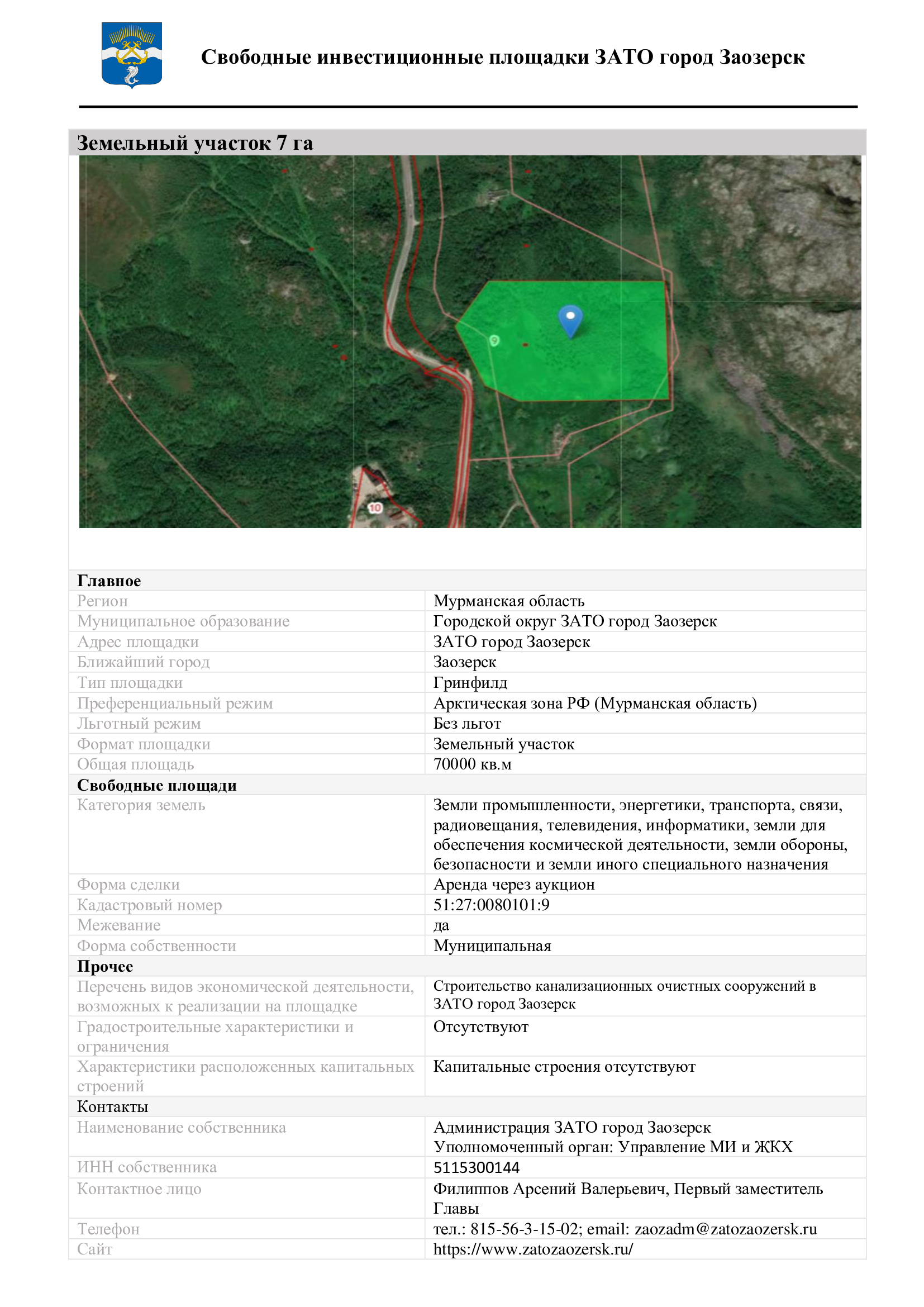The image size is (924, 1307).
Task: Click the page title about investment sites
Action: click(x=502, y=57)
